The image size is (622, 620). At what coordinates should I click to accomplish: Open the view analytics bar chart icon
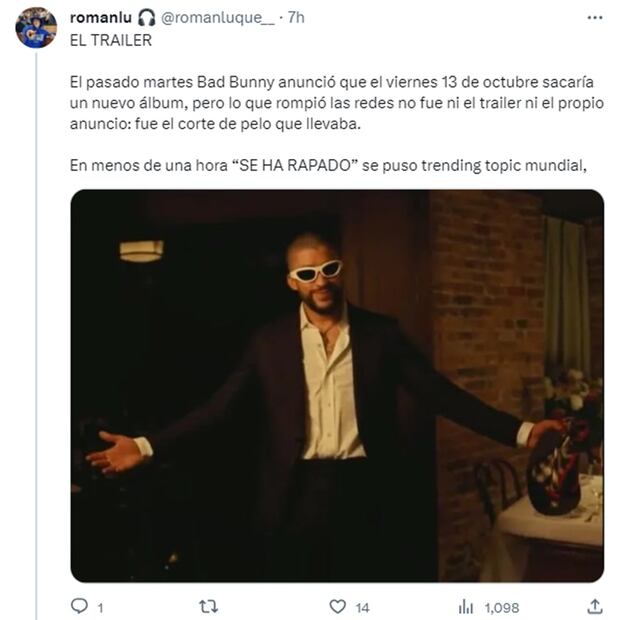(466, 606)
